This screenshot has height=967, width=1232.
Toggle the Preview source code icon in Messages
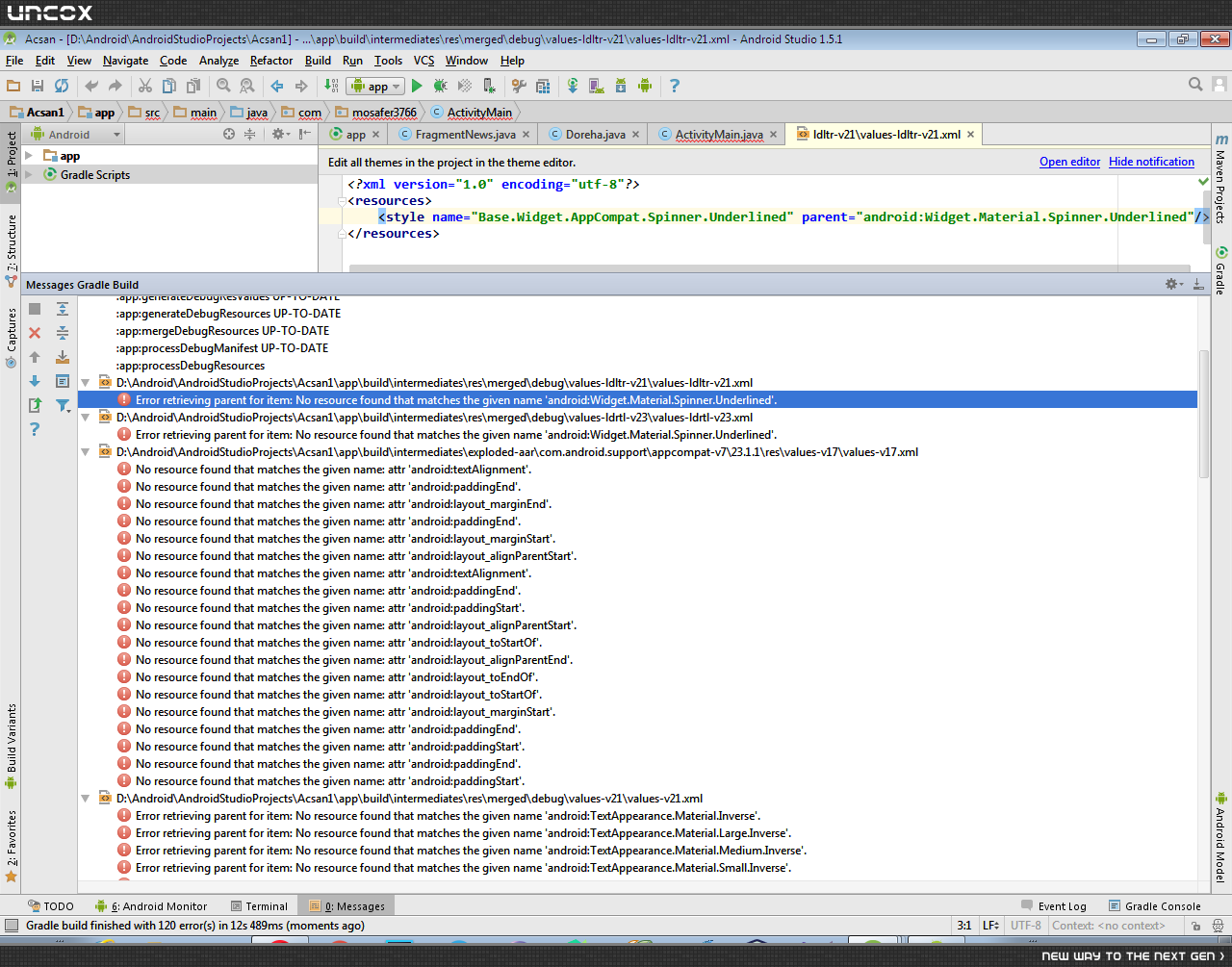[x=63, y=381]
